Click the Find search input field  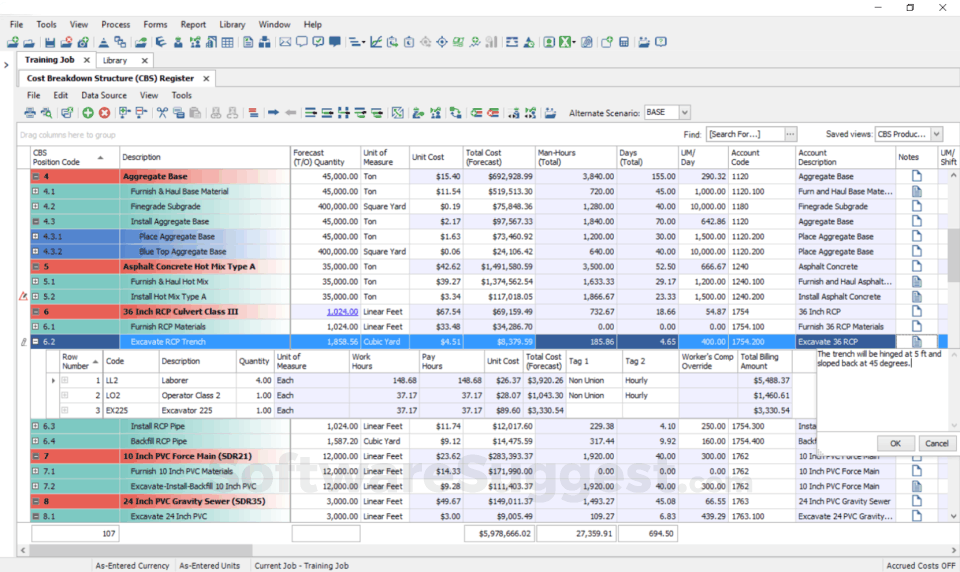[745, 134]
